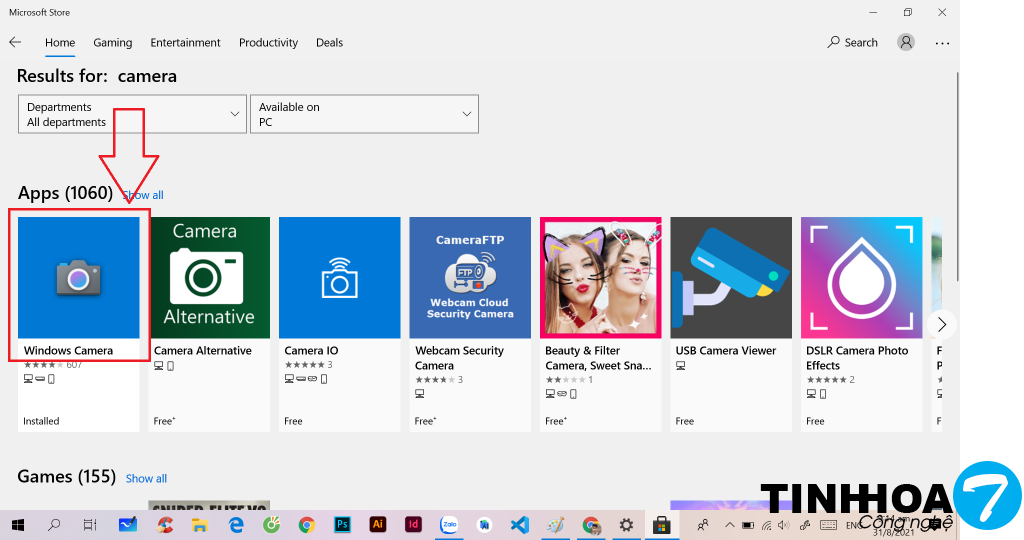Viewport: 1024px width, 540px height.
Task: Click Show all link next to Games
Action: tap(146, 478)
